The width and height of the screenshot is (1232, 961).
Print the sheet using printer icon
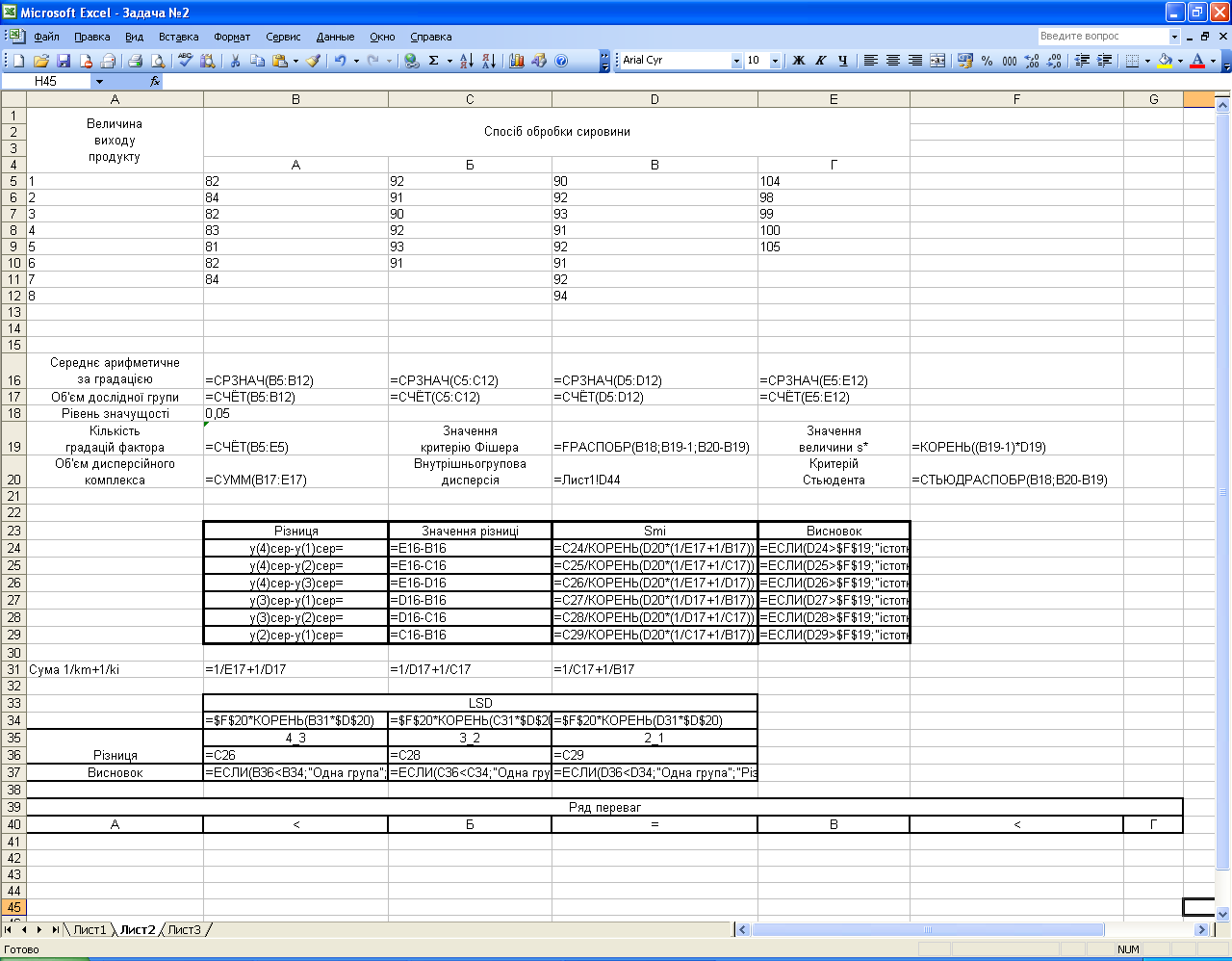coord(136,61)
